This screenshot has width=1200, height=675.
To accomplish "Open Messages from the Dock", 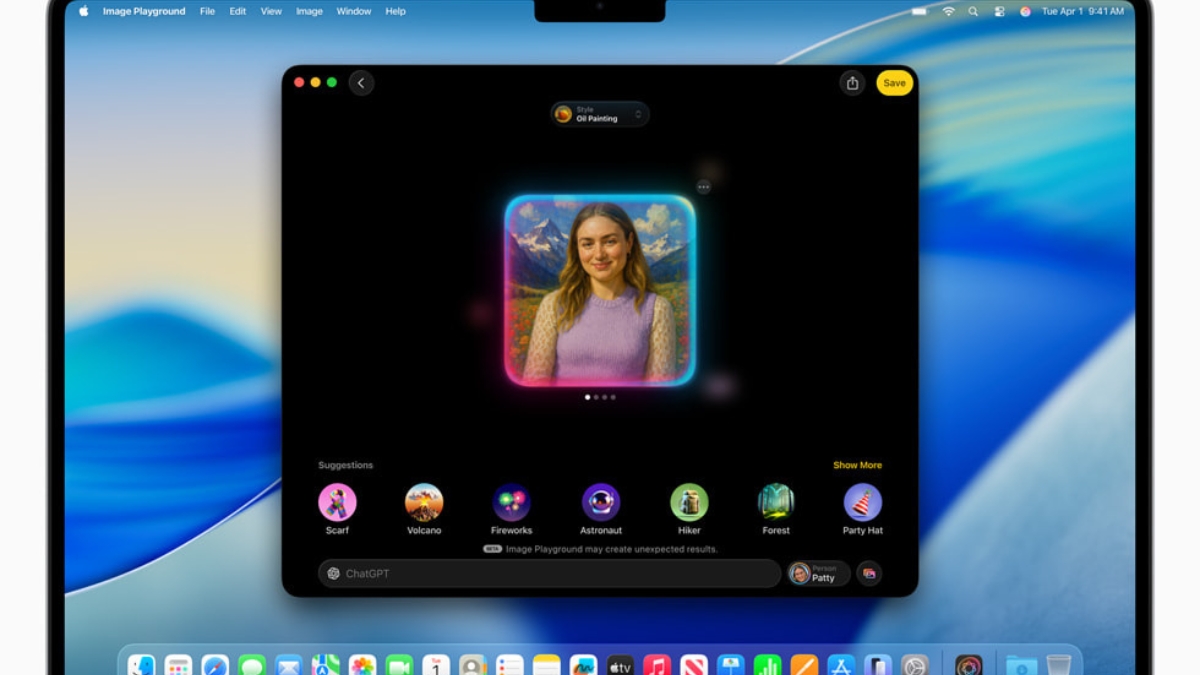I will pyautogui.click(x=252, y=666).
